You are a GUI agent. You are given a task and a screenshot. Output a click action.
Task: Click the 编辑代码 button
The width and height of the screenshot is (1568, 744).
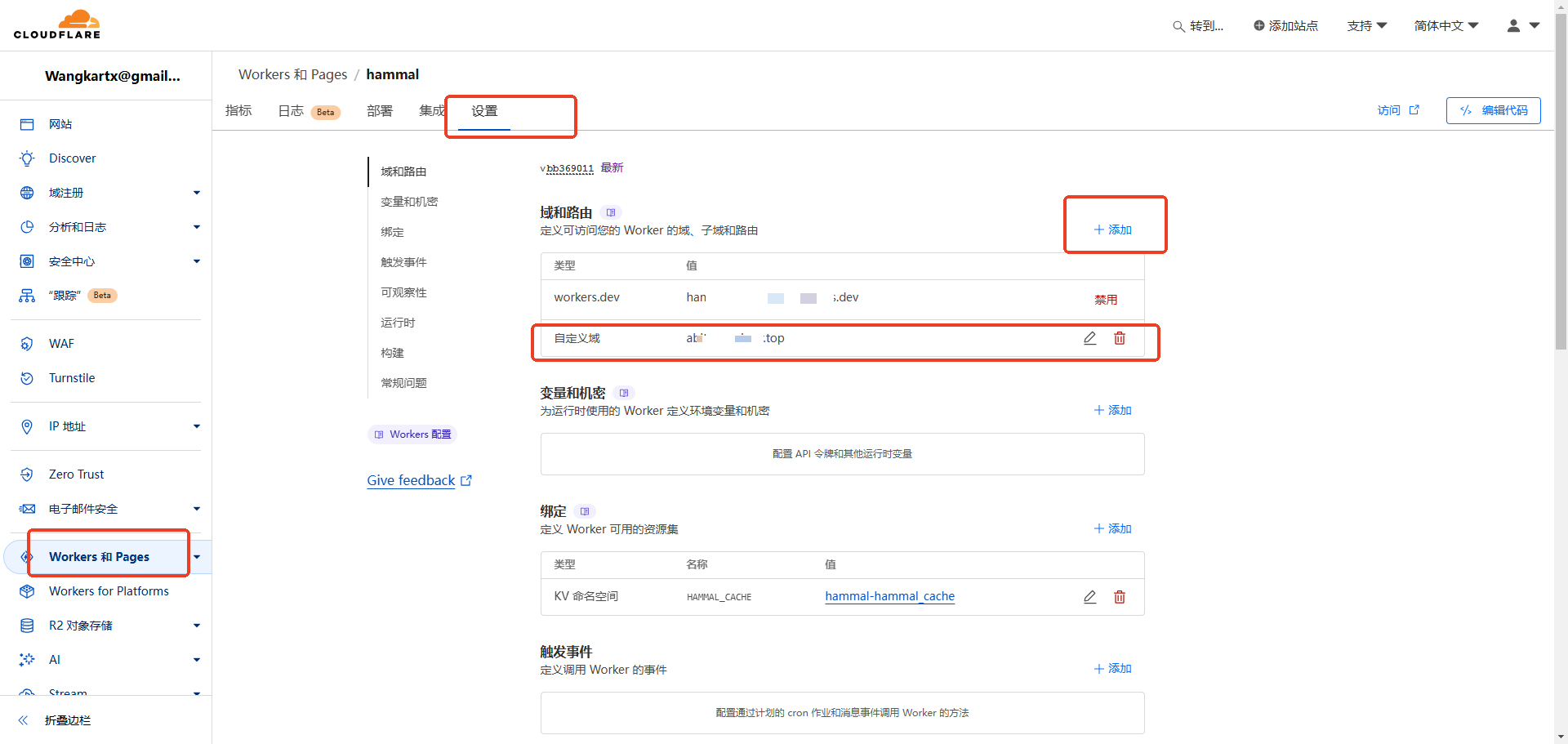pyautogui.click(x=1493, y=110)
